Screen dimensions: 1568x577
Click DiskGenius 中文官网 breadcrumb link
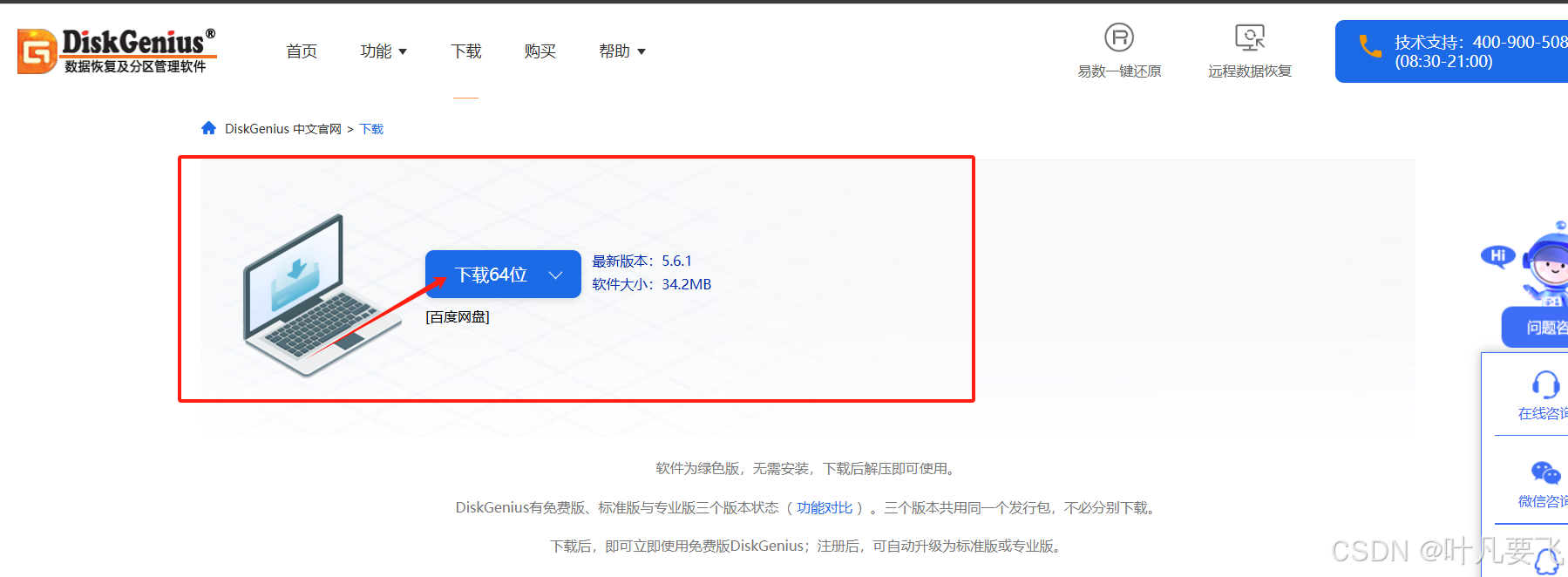click(283, 129)
